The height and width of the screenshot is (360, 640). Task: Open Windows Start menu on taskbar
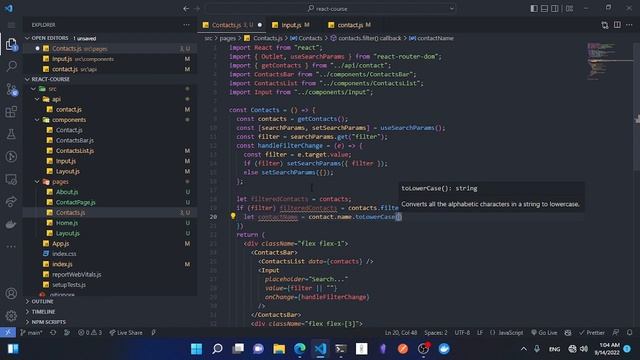pos(196,349)
